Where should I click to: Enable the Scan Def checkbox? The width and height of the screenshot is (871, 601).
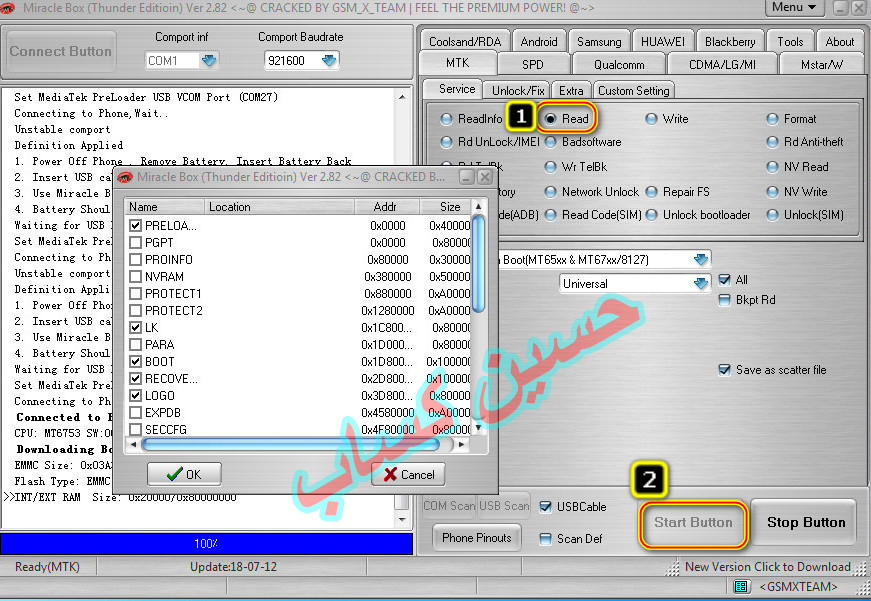click(x=545, y=539)
